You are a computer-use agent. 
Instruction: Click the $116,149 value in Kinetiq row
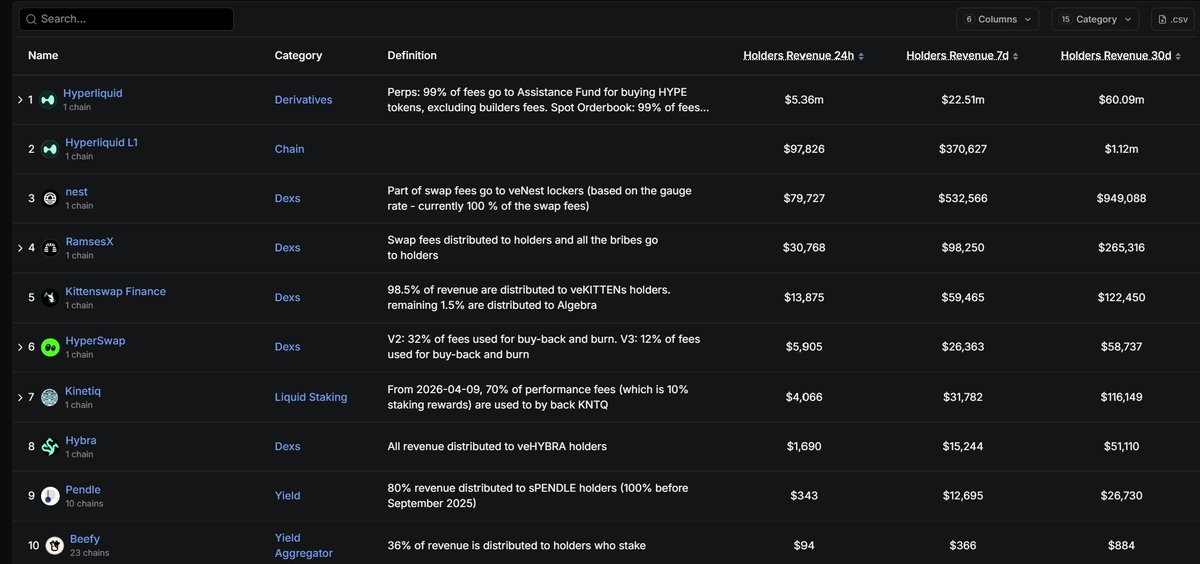point(1121,397)
